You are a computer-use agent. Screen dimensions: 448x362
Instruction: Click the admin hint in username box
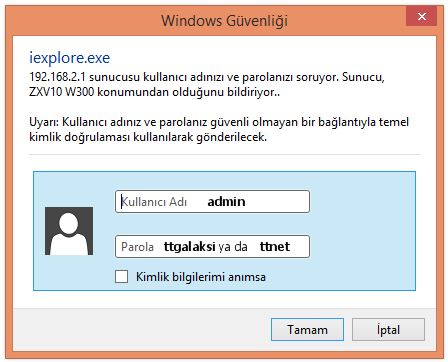tap(226, 202)
